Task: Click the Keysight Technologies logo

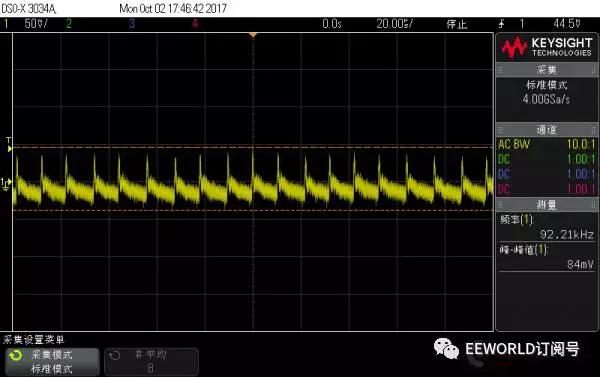Action: [546, 47]
